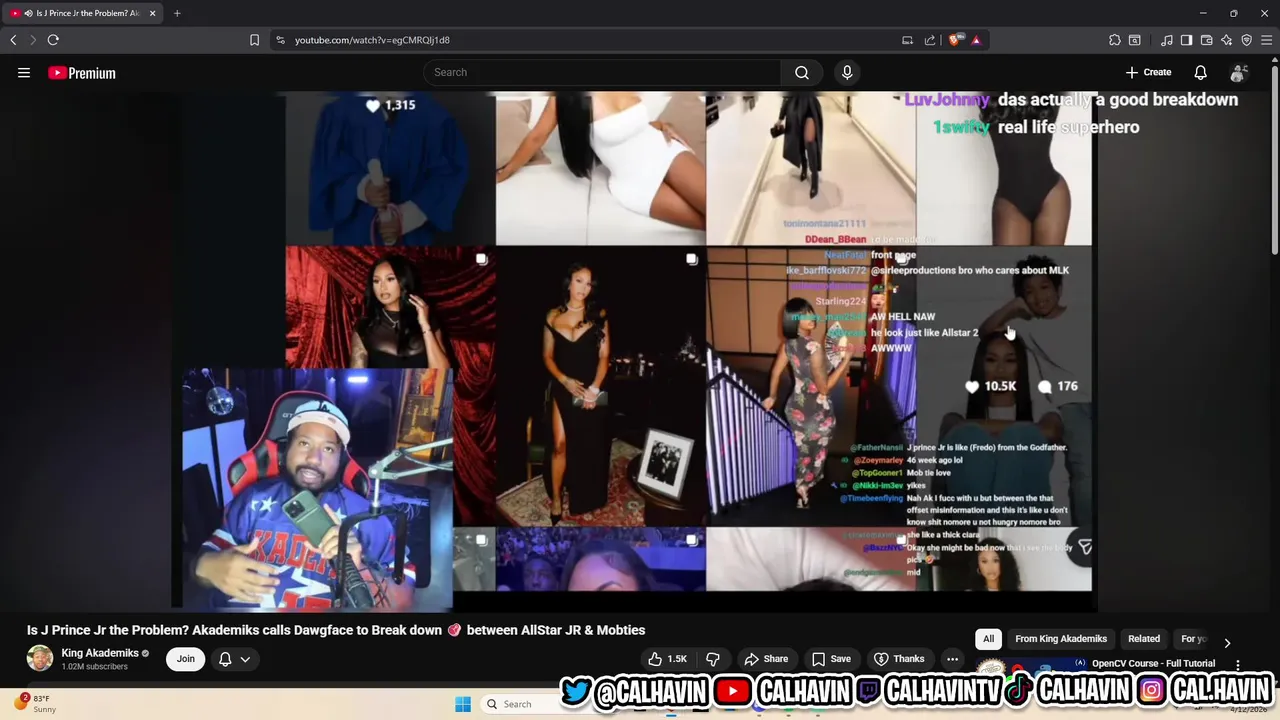Open the King Akademiks channel name

pyautogui.click(x=100, y=653)
